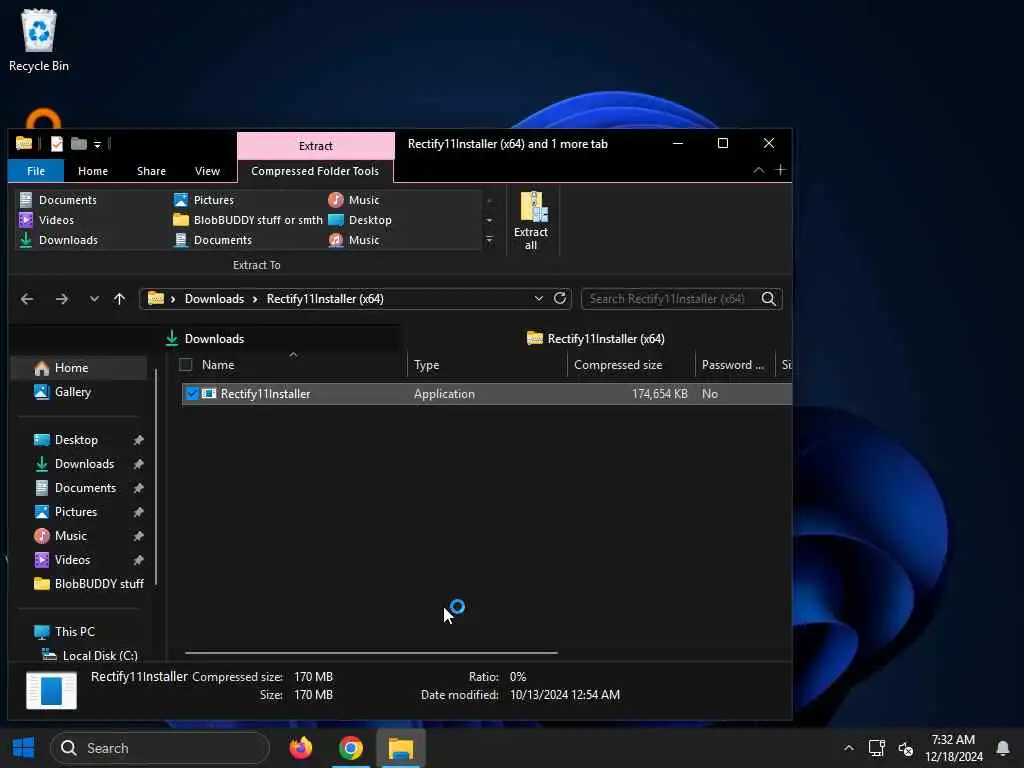Open the Windows Start menu

point(24,748)
